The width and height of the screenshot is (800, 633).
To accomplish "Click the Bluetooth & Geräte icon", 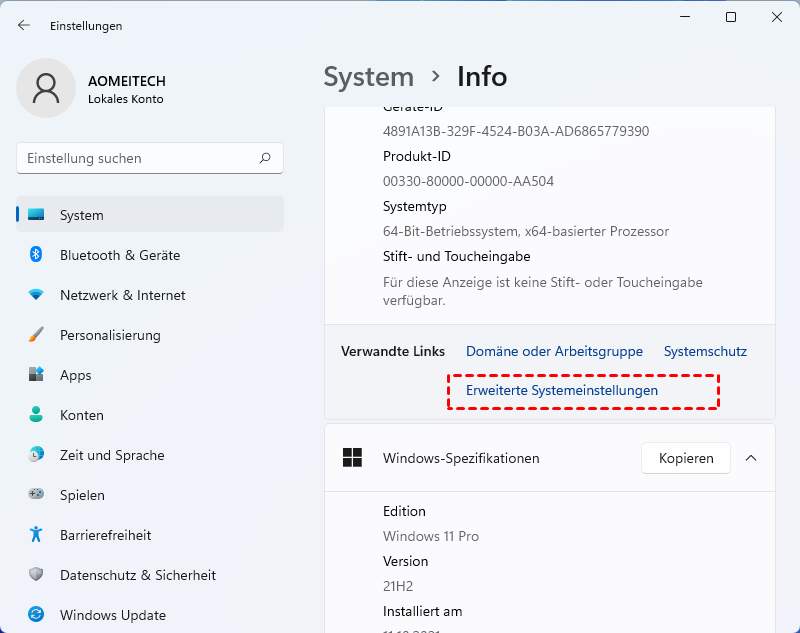I will (37, 255).
